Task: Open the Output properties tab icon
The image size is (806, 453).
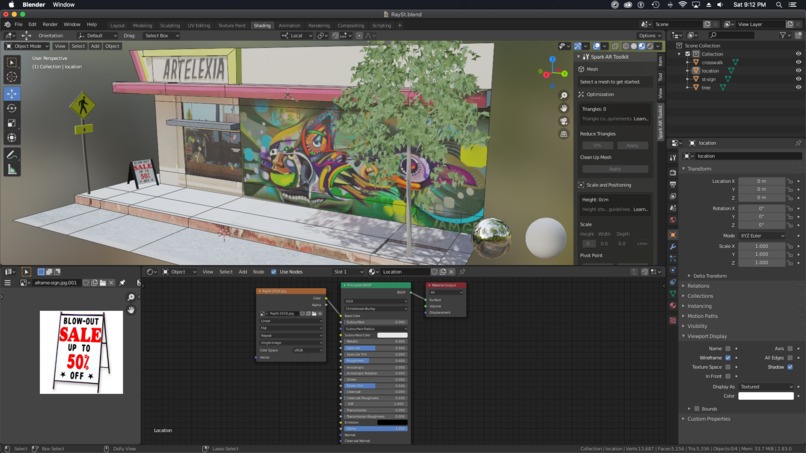Action: pos(672,185)
